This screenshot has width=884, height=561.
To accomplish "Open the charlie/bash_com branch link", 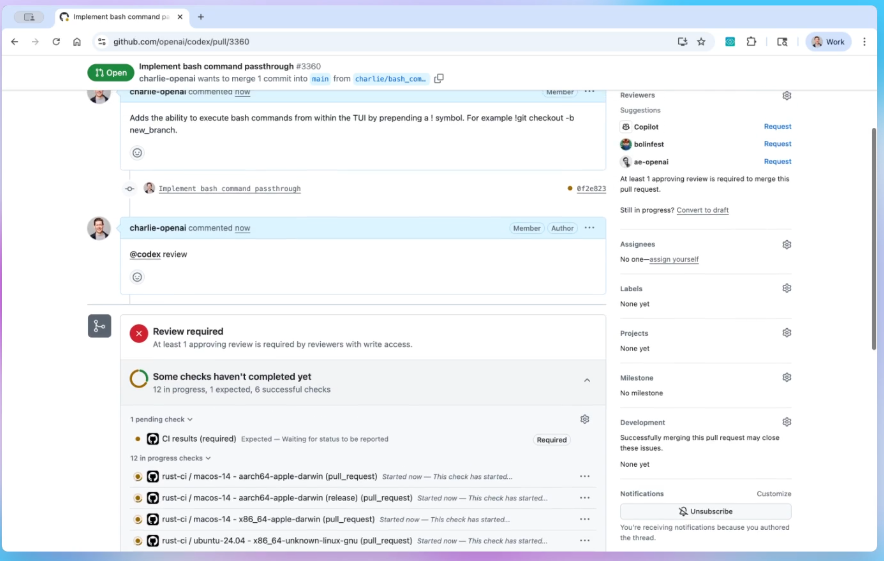I will click(x=391, y=79).
